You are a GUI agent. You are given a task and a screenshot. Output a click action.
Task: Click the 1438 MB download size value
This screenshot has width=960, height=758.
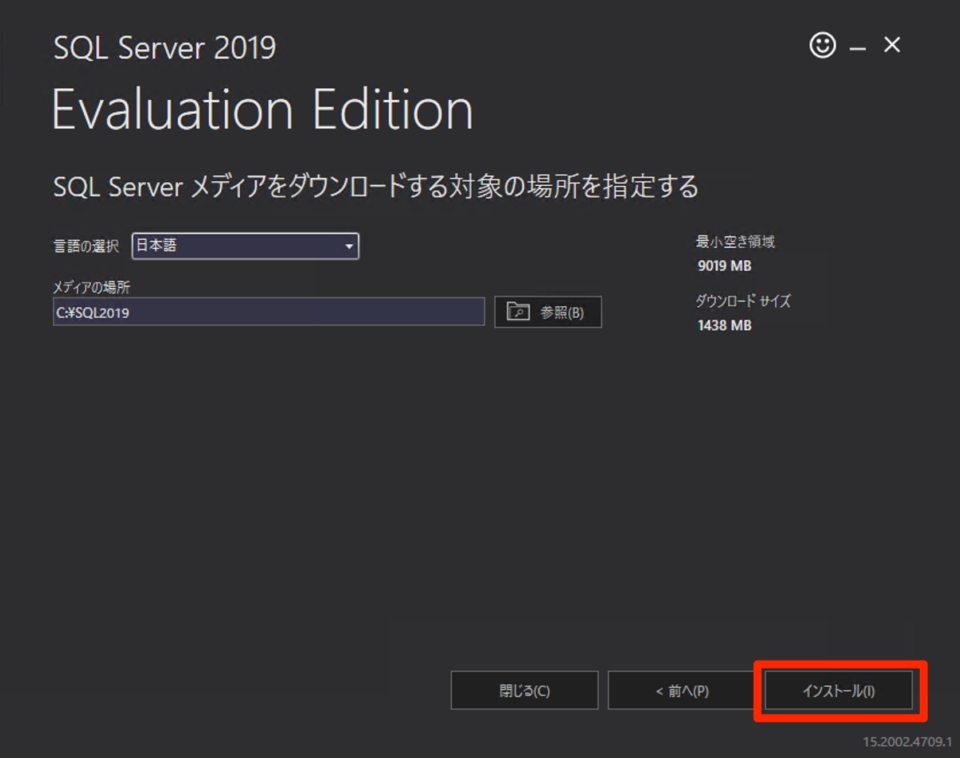click(724, 325)
